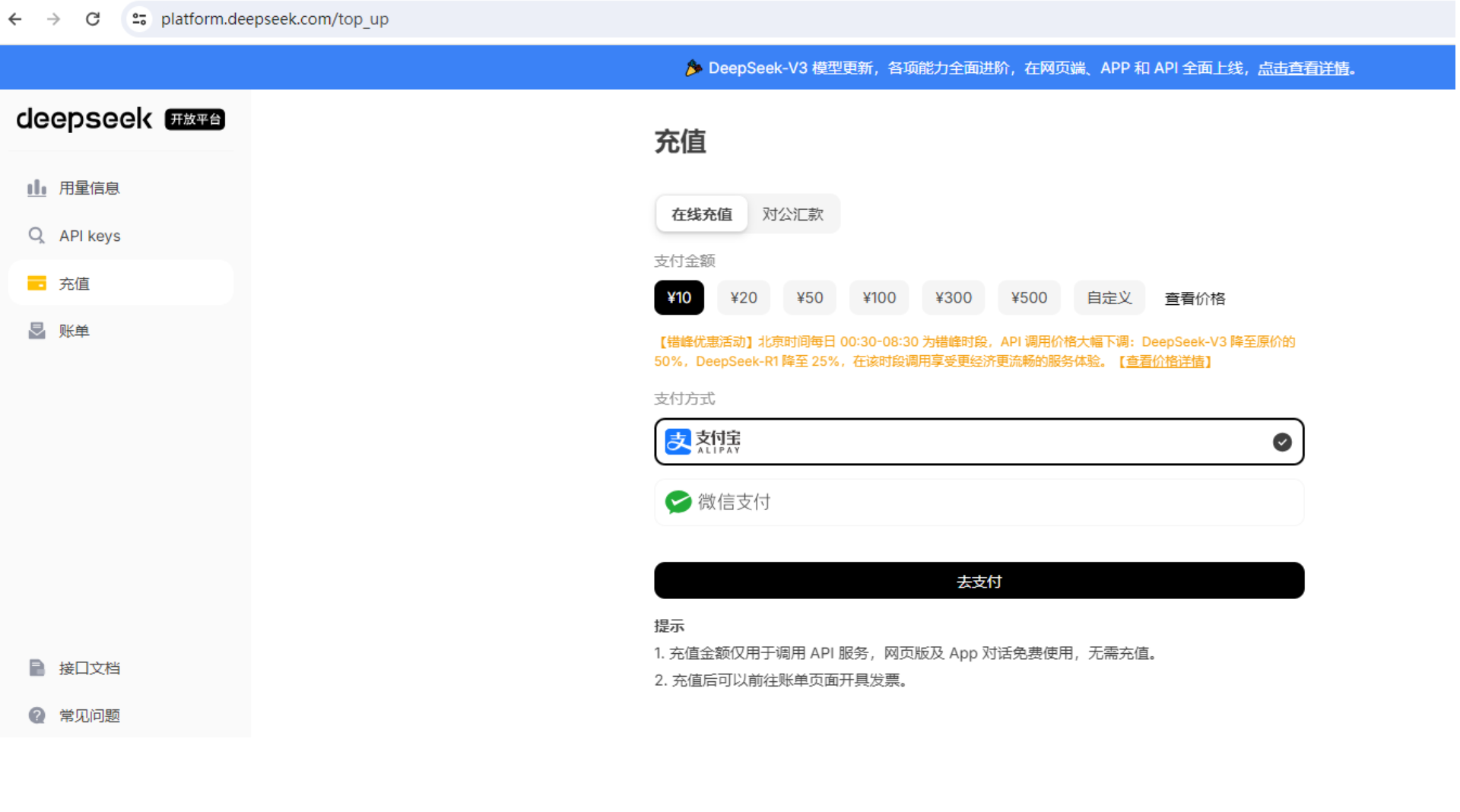The height and width of the screenshot is (812, 1460).
Task: Reload the page with the refresh icon
Action: point(93,19)
